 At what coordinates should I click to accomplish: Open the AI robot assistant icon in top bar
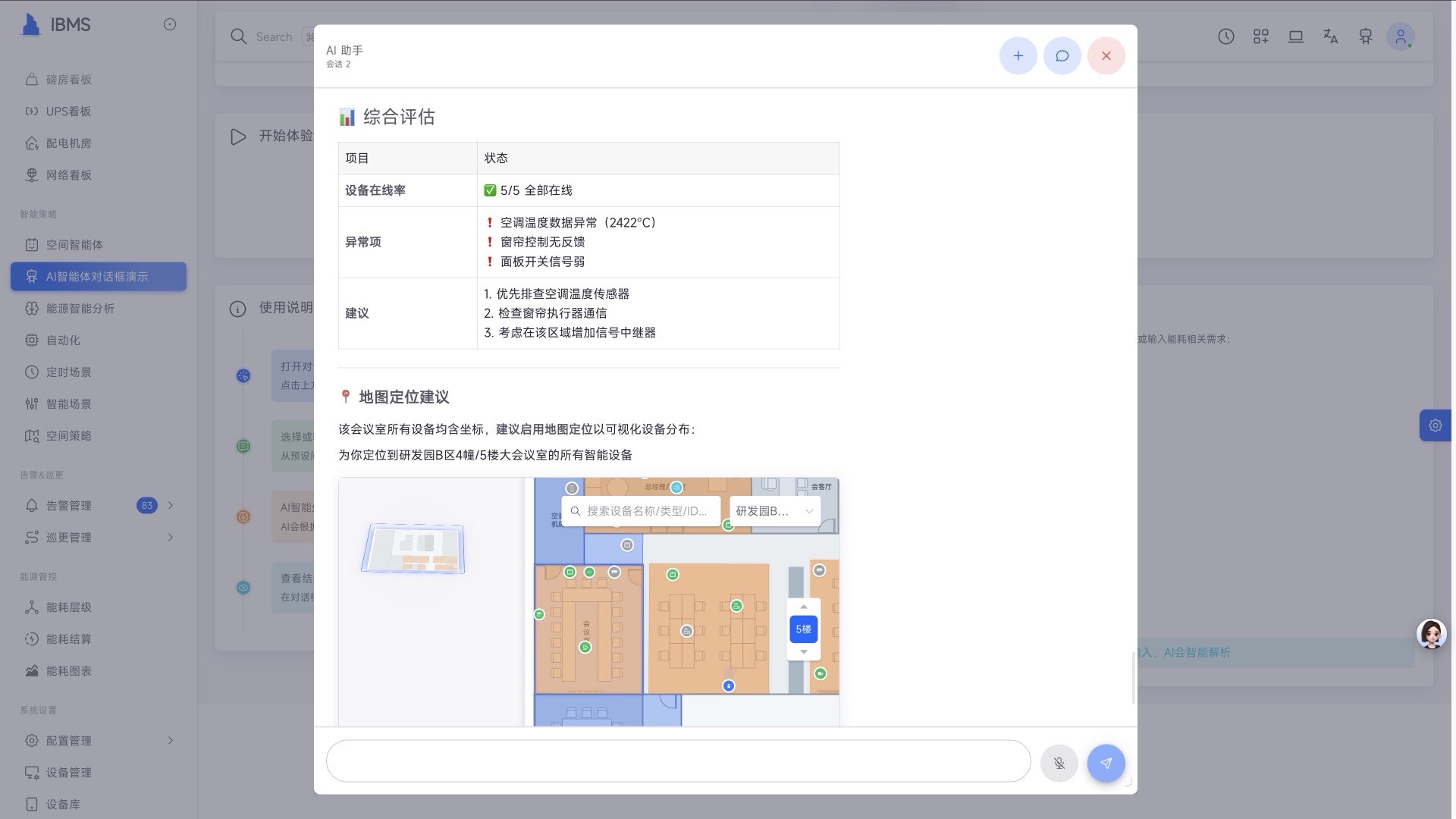coord(1365,36)
